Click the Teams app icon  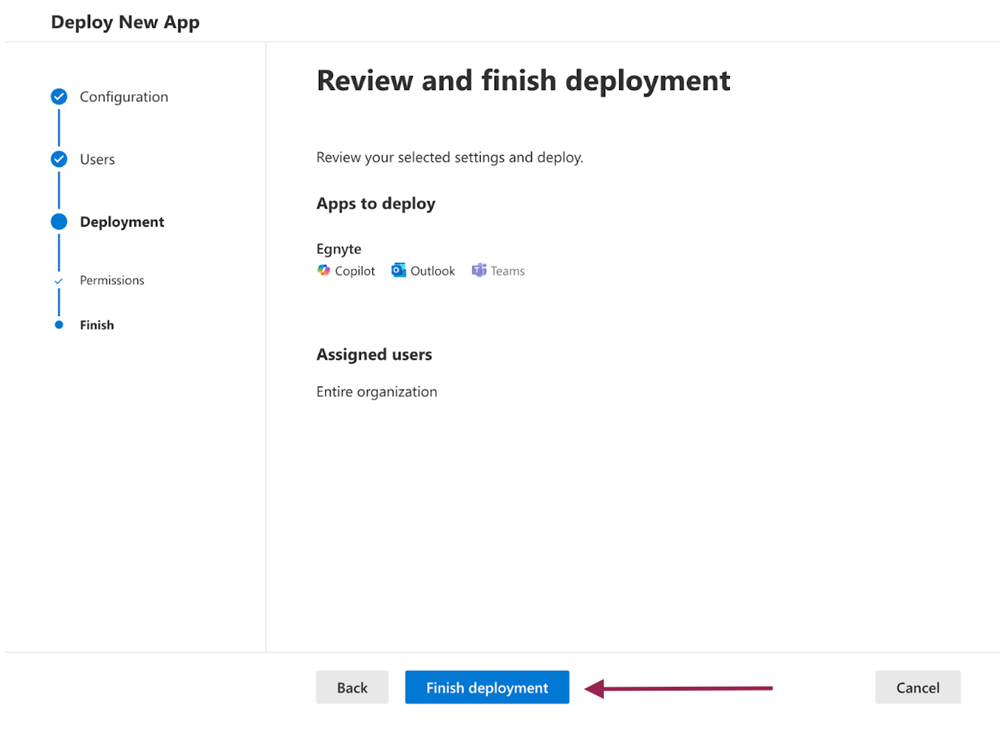tap(479, 271)
